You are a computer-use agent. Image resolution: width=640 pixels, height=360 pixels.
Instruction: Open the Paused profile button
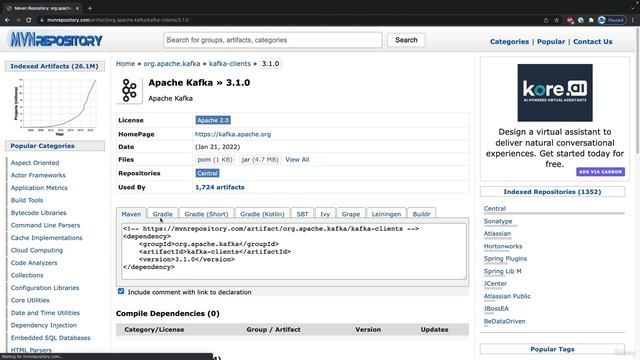(612, 20)
